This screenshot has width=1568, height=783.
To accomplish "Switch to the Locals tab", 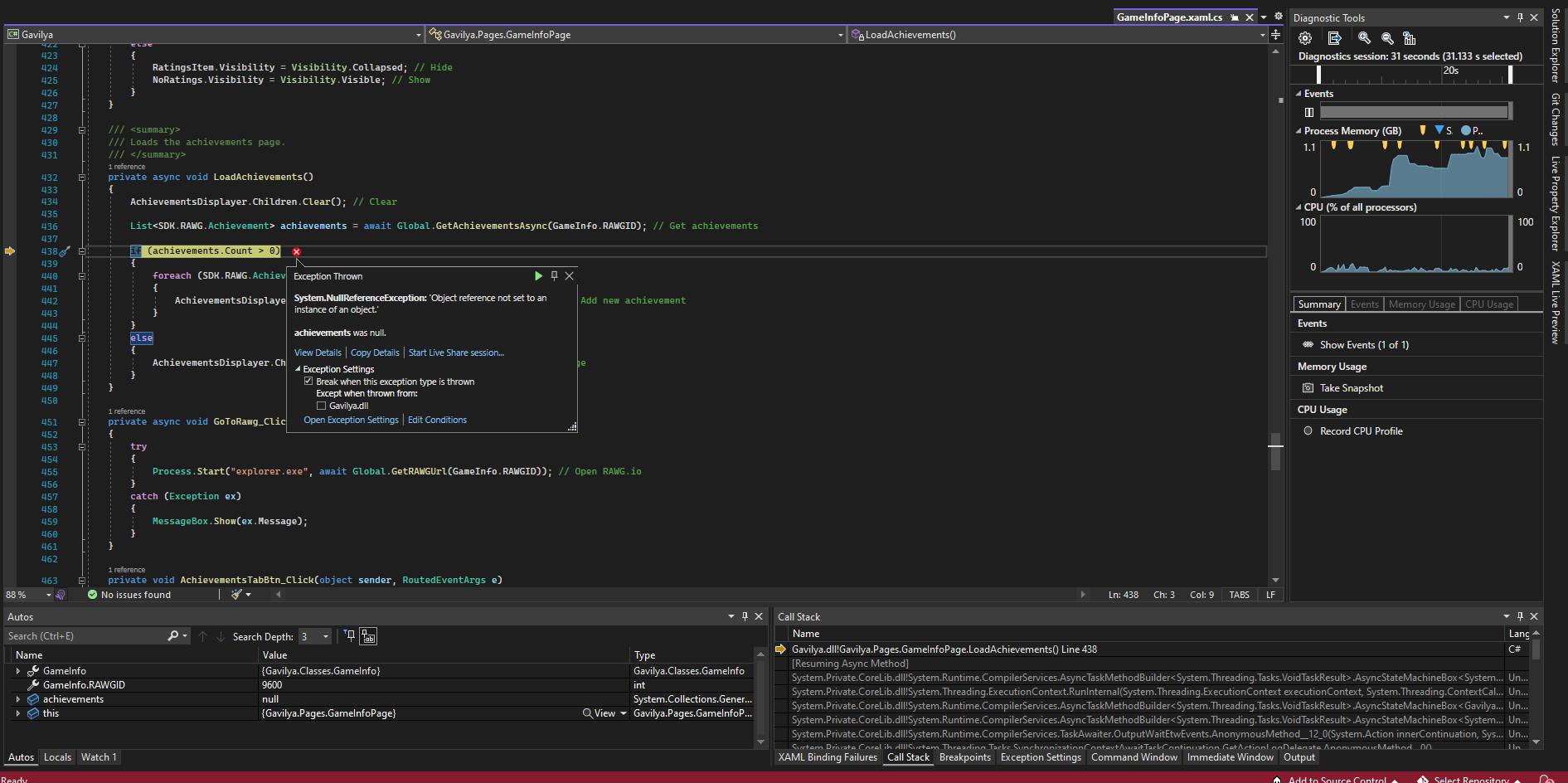I will 57,757.
